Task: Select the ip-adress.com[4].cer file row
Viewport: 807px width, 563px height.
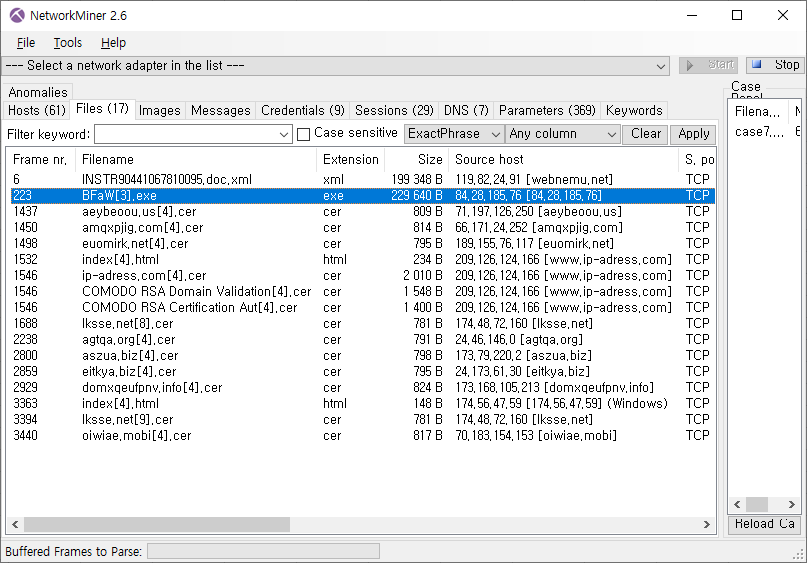Action: pos(363,275)
